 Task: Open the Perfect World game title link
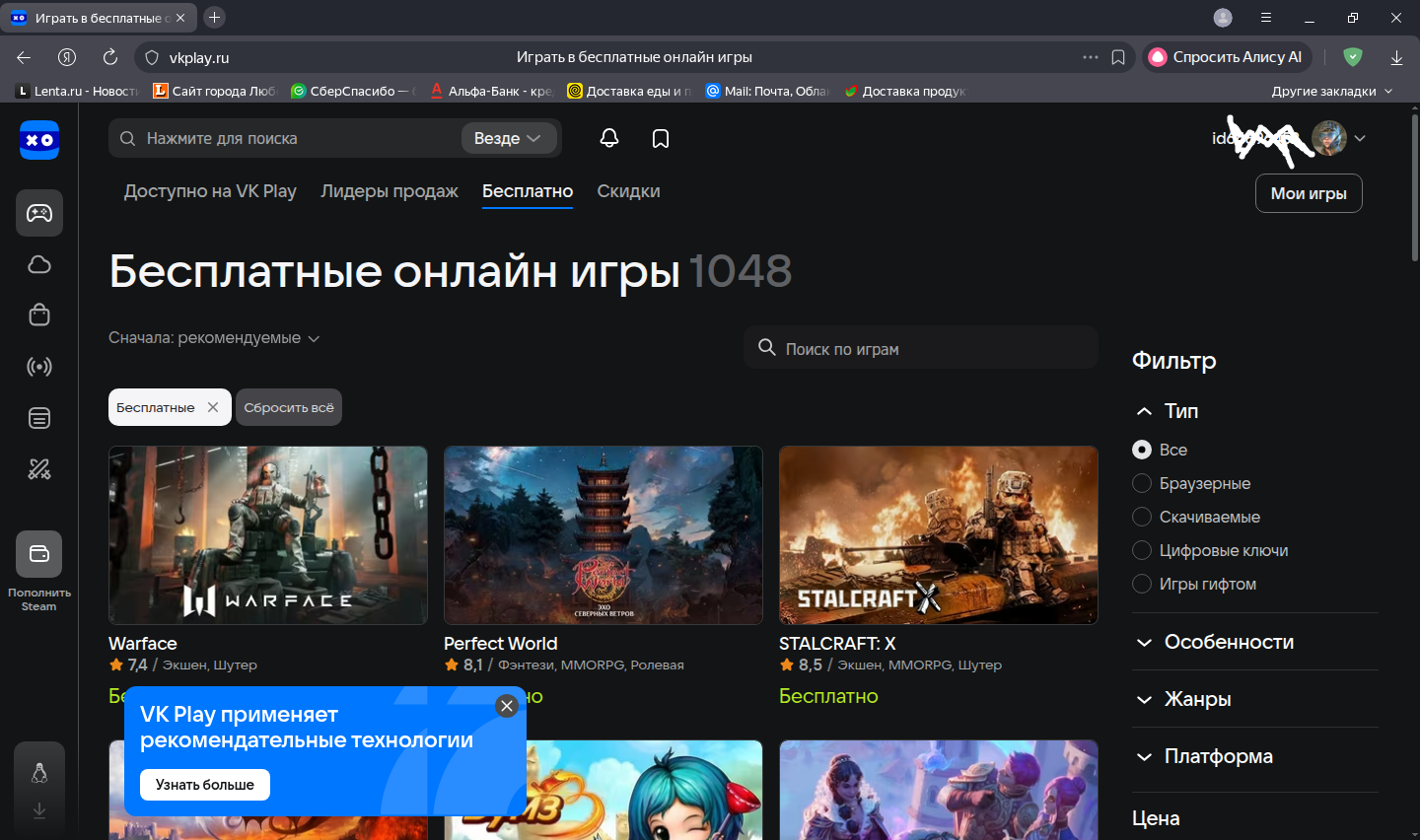click(x=501, y=644)
